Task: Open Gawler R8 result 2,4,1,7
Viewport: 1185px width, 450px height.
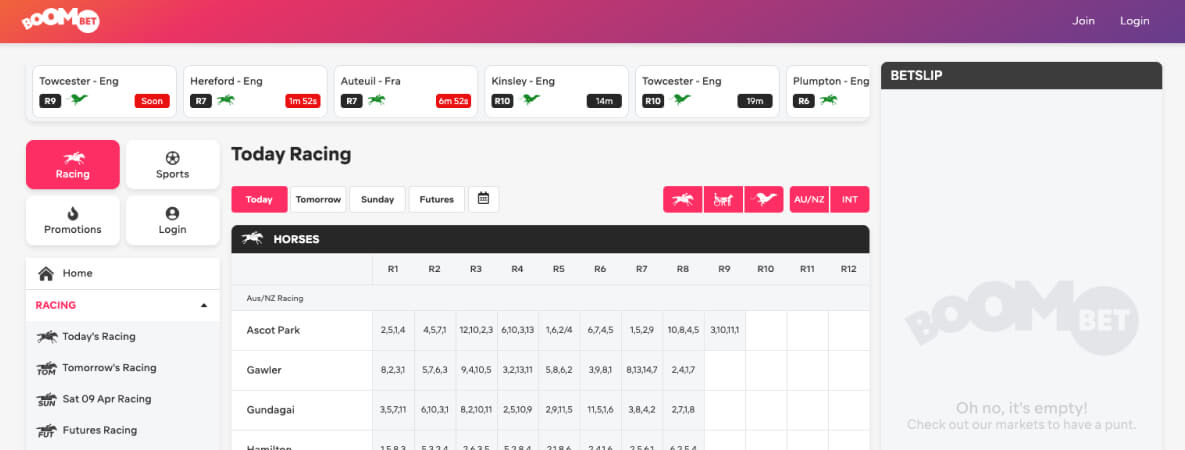Action: click(x=683, y=370)
